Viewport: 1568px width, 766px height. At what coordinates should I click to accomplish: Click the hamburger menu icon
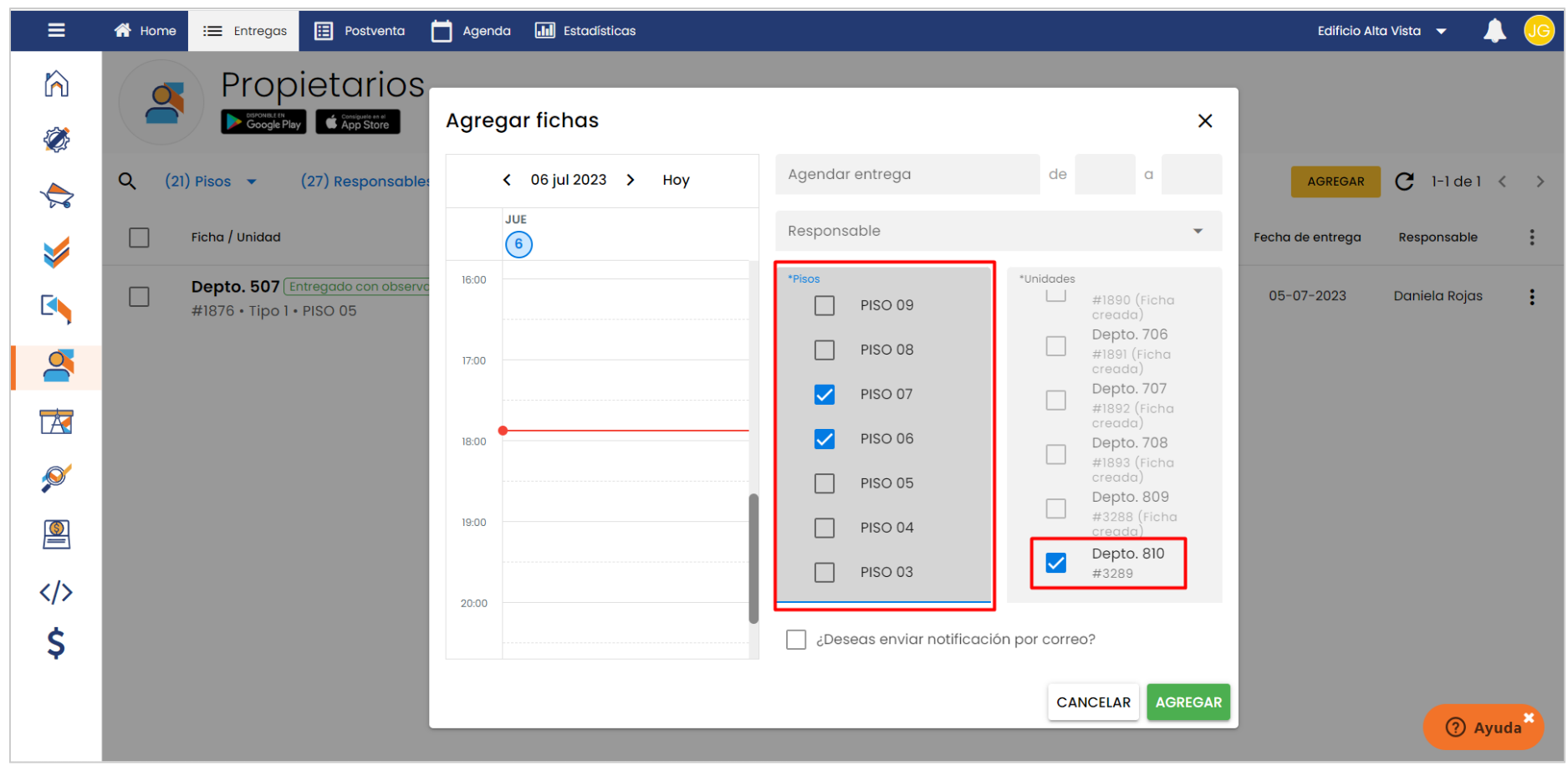(56, 30)
